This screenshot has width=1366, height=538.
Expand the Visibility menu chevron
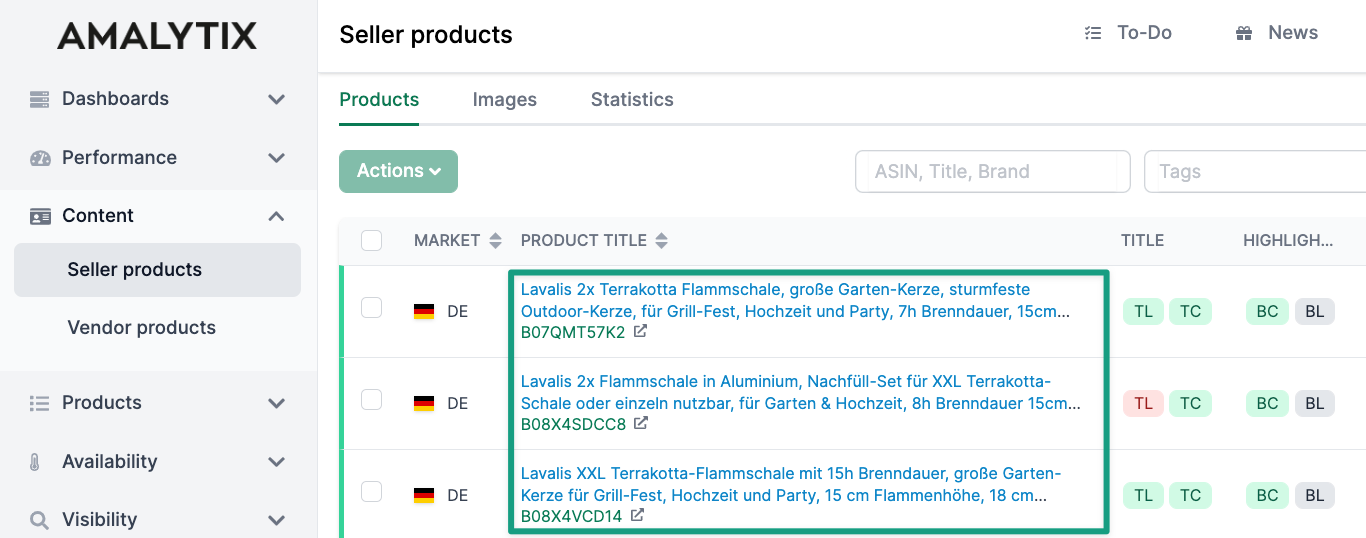277,520
